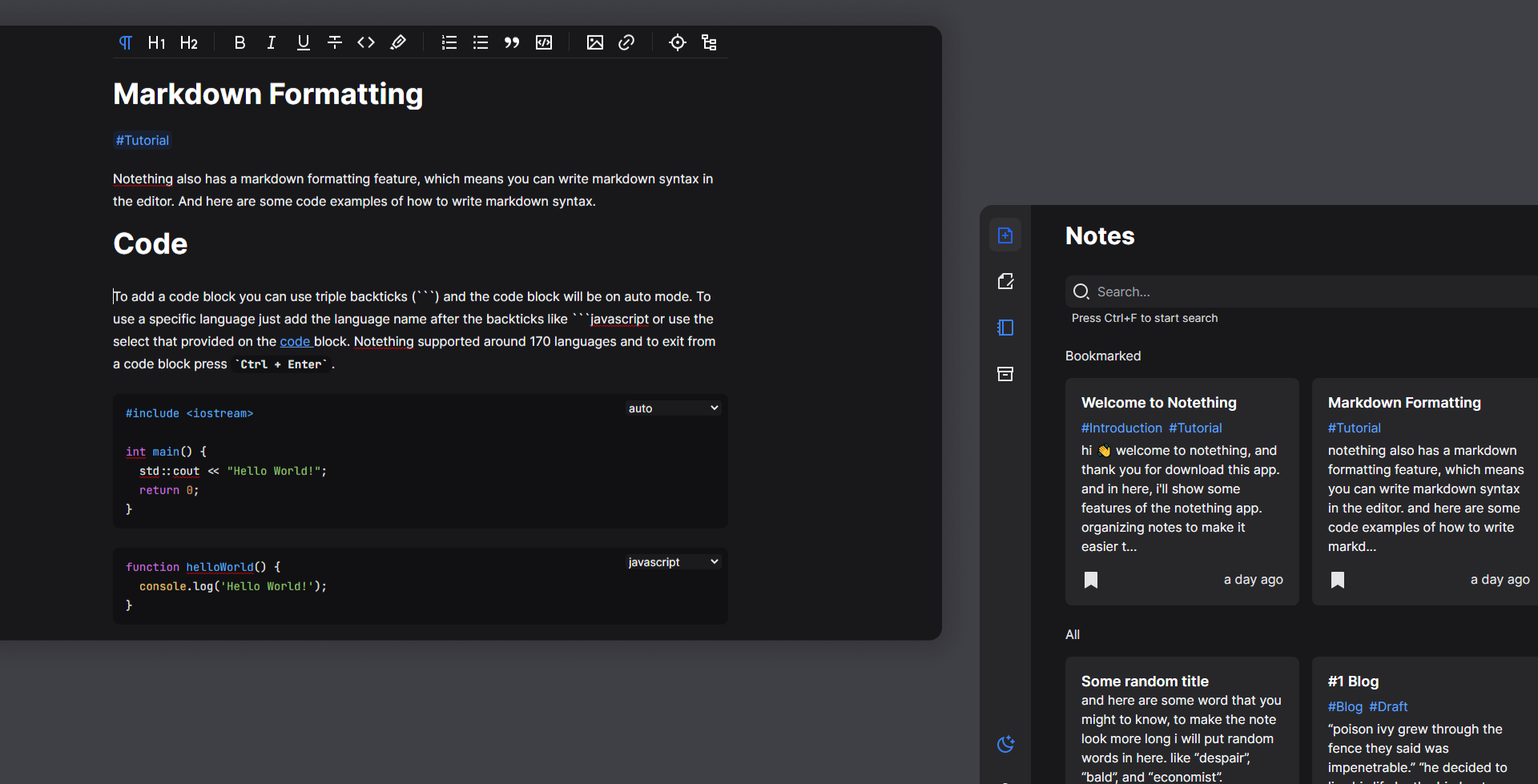Viewport: 1538px width, 784px height.
Task: Open the javascript language dropdown
Action: tap(673, 562)
